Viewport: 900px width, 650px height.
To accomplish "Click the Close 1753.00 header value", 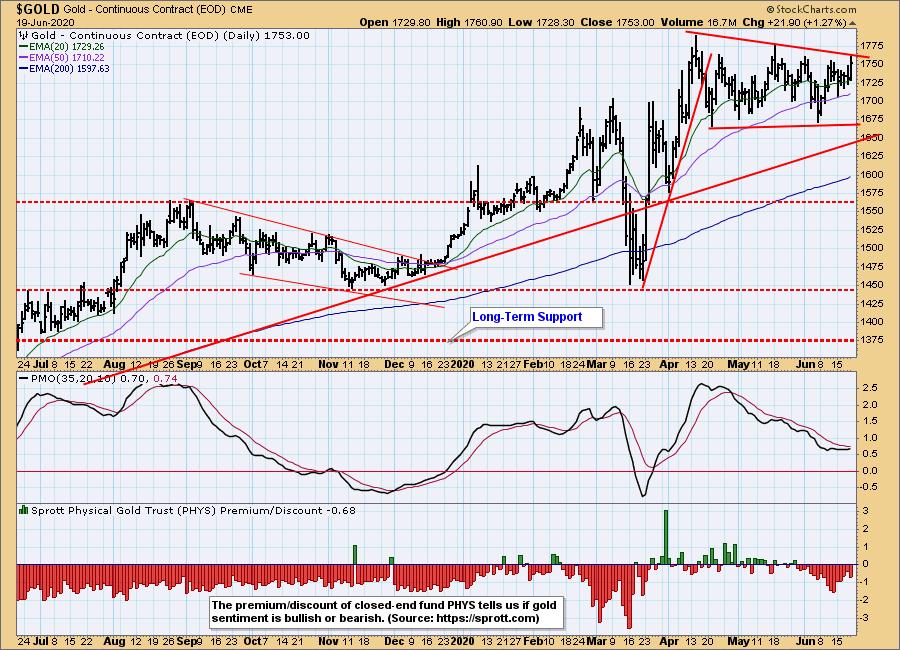I will point(617,22).
